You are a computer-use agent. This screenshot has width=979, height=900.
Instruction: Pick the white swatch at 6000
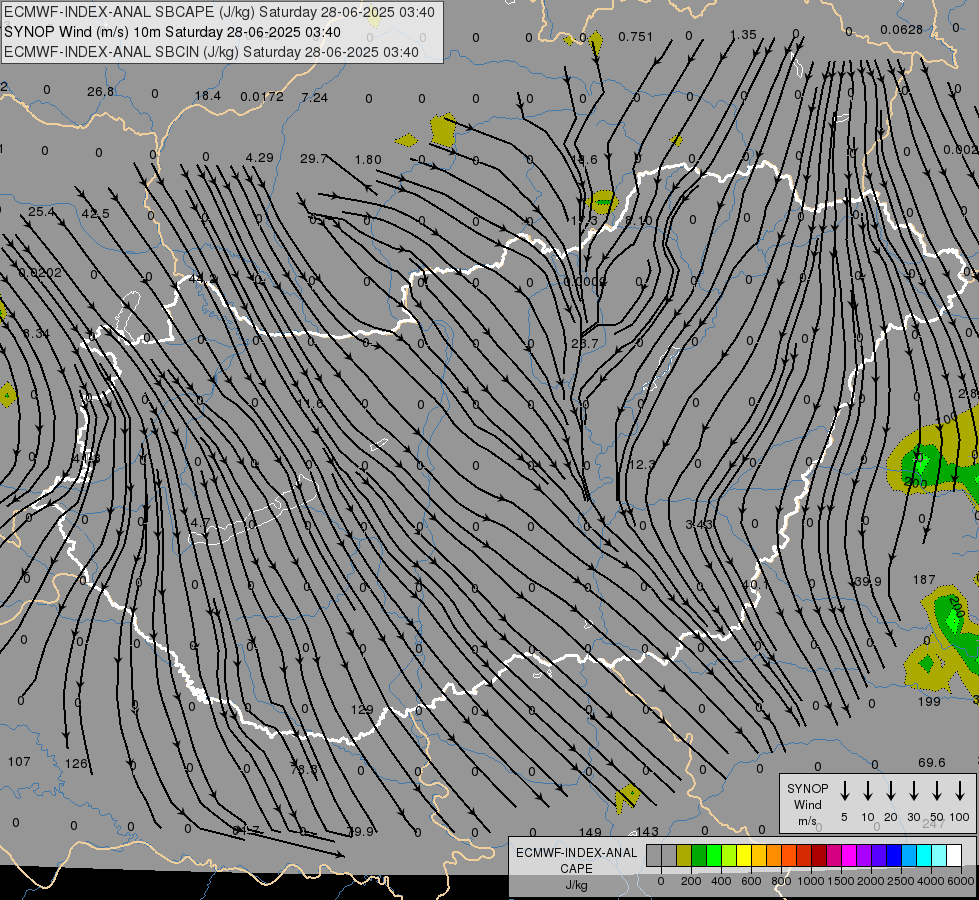click(x=953, y=855)
